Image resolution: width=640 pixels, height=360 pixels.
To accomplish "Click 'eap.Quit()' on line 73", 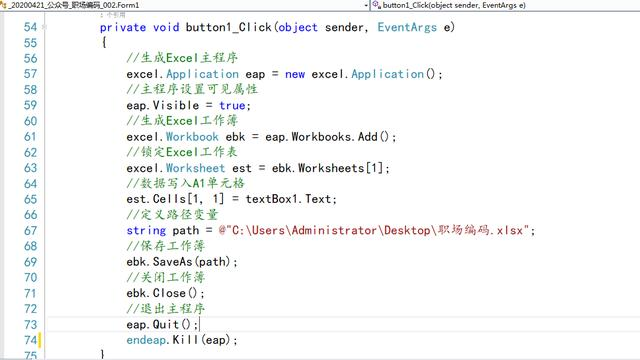I will [159, 324].
